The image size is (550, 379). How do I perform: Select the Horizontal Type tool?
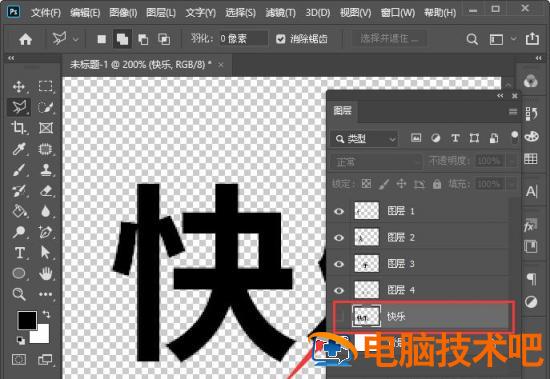tap(19, 253)
